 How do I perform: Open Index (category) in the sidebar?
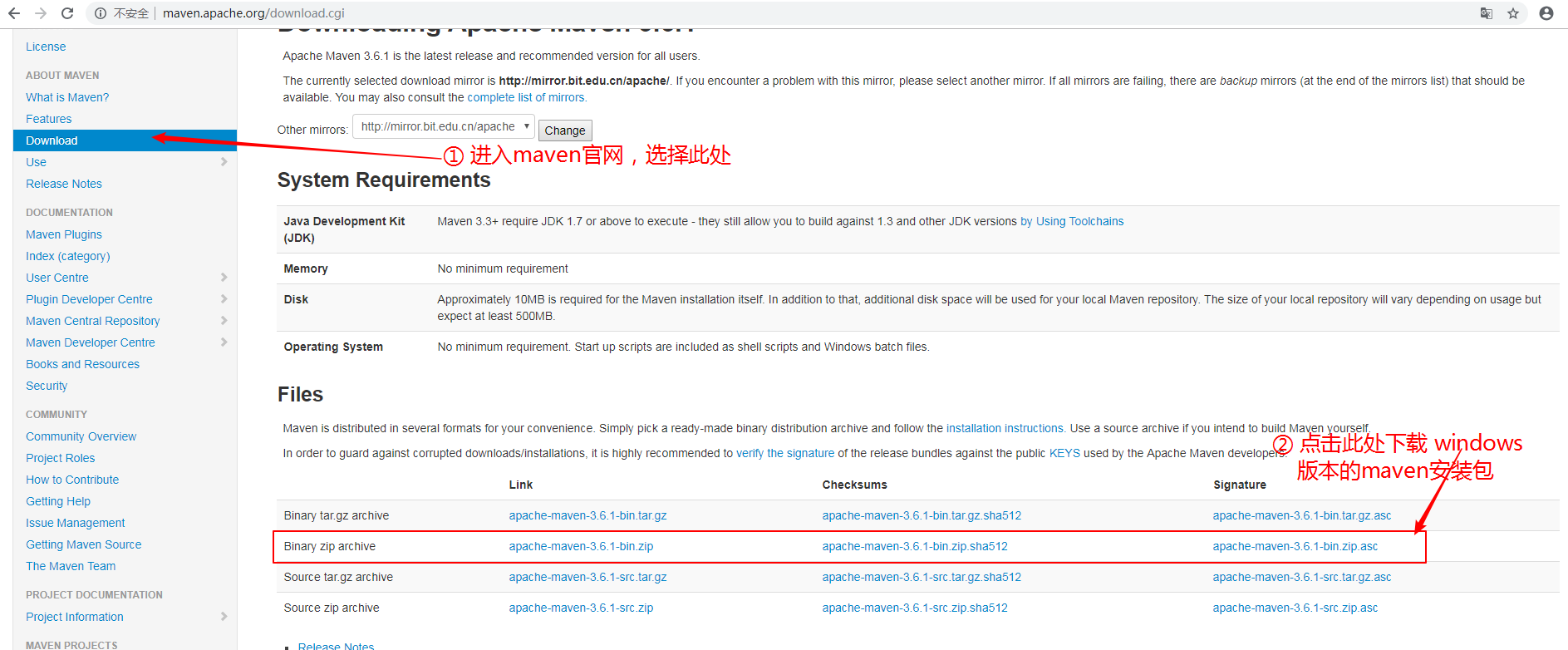(67, 256)
